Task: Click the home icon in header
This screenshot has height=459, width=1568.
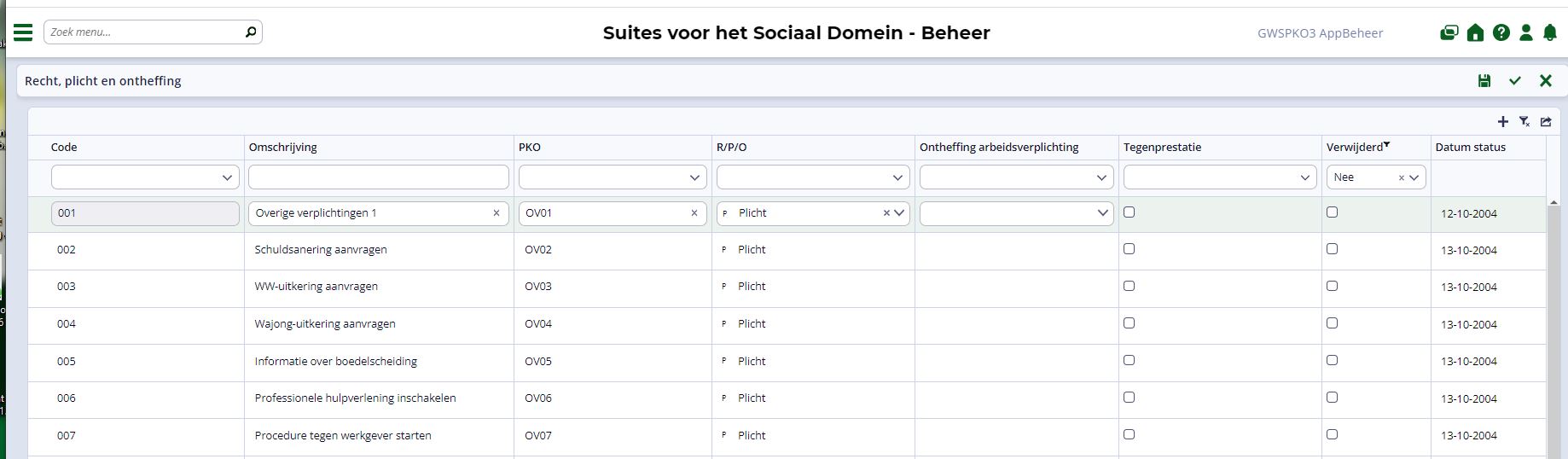Action: pyautogui.click(x=1475, y=33)
